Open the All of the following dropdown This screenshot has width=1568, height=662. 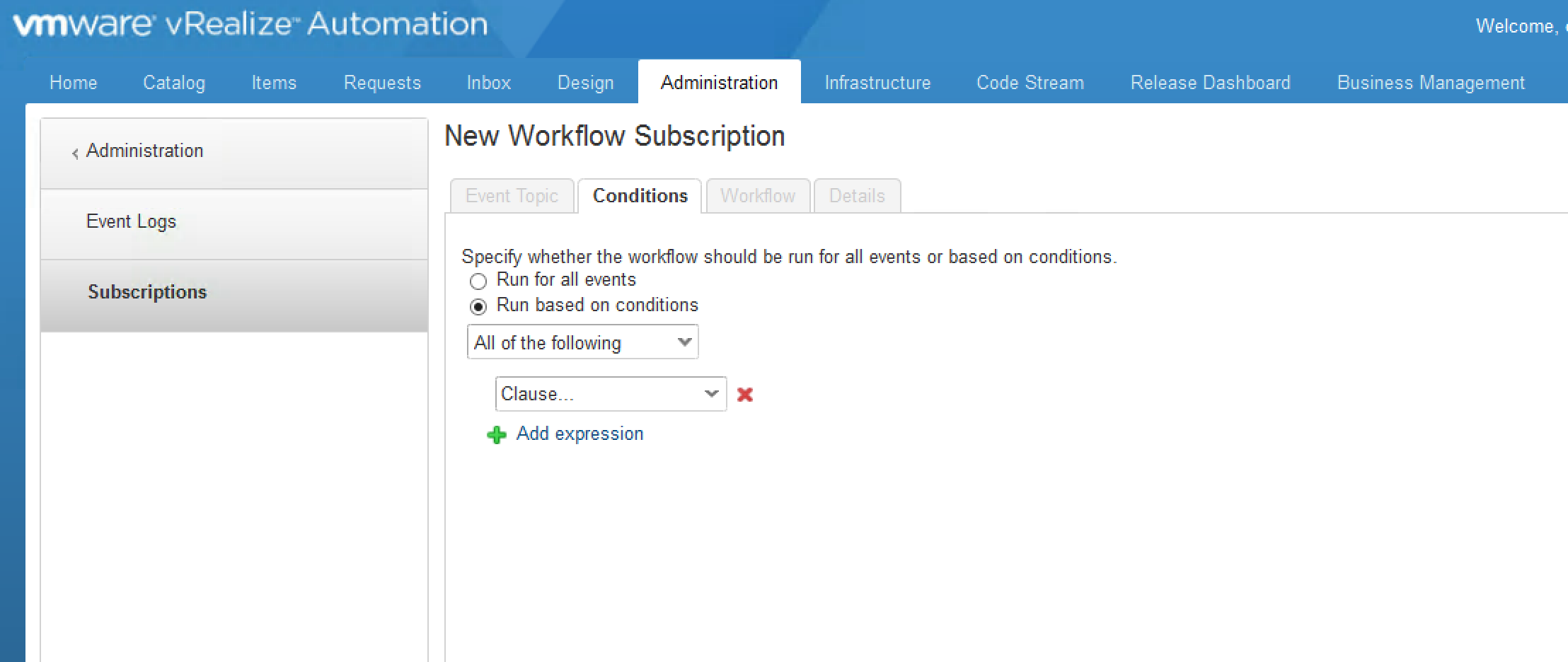(582, 342)
